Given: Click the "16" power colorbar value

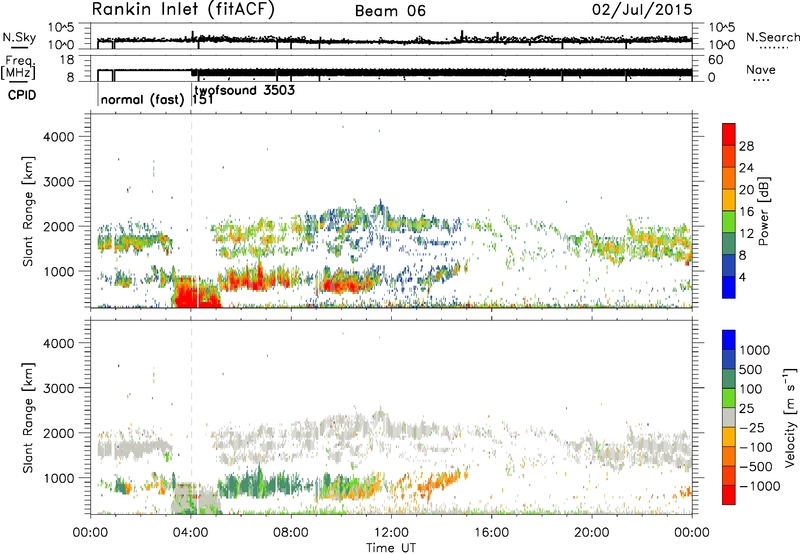Looking at the screenshot, I should (746, 212).
